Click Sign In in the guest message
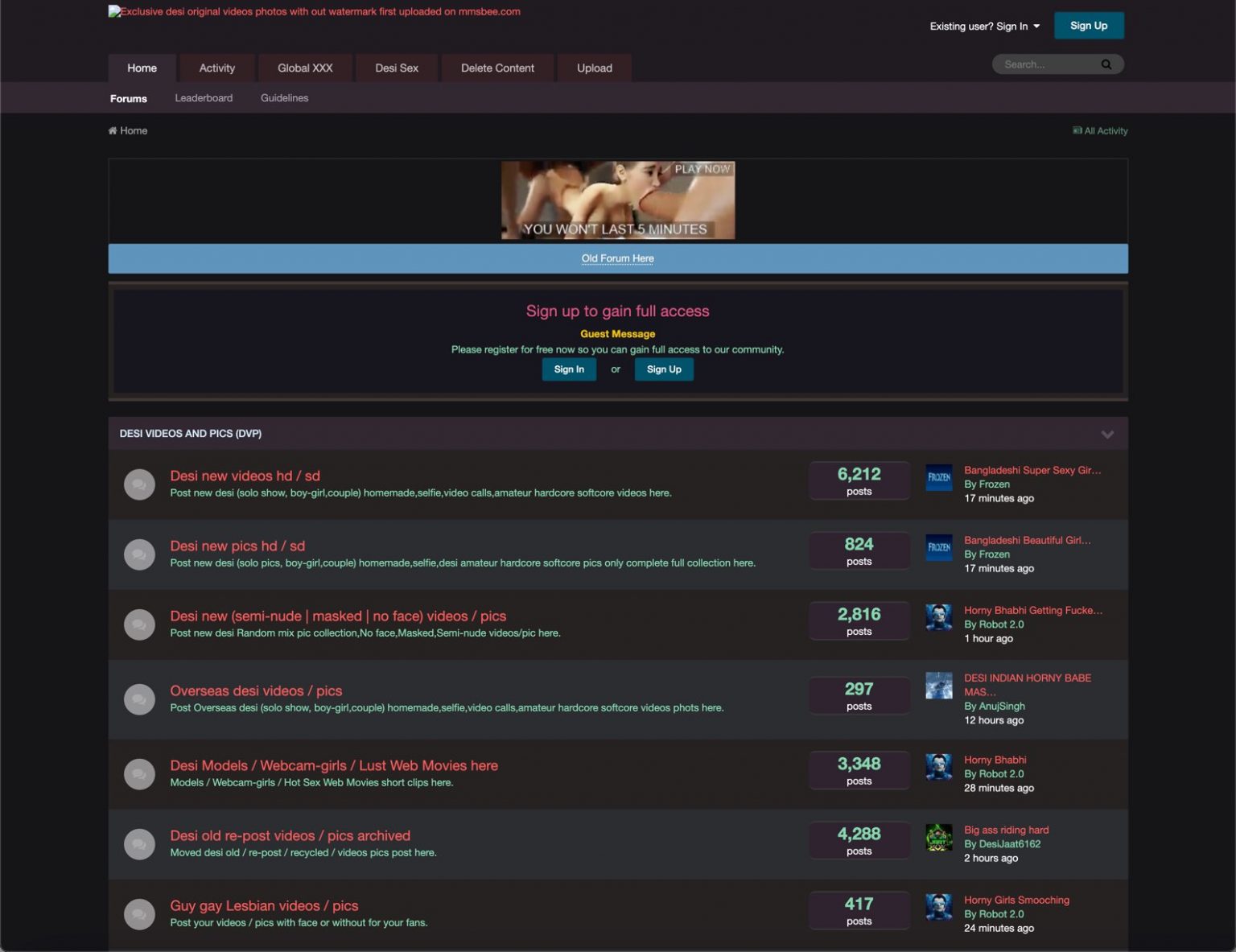The height and width of the screenshot is (952, 1236). coord(569,369)
